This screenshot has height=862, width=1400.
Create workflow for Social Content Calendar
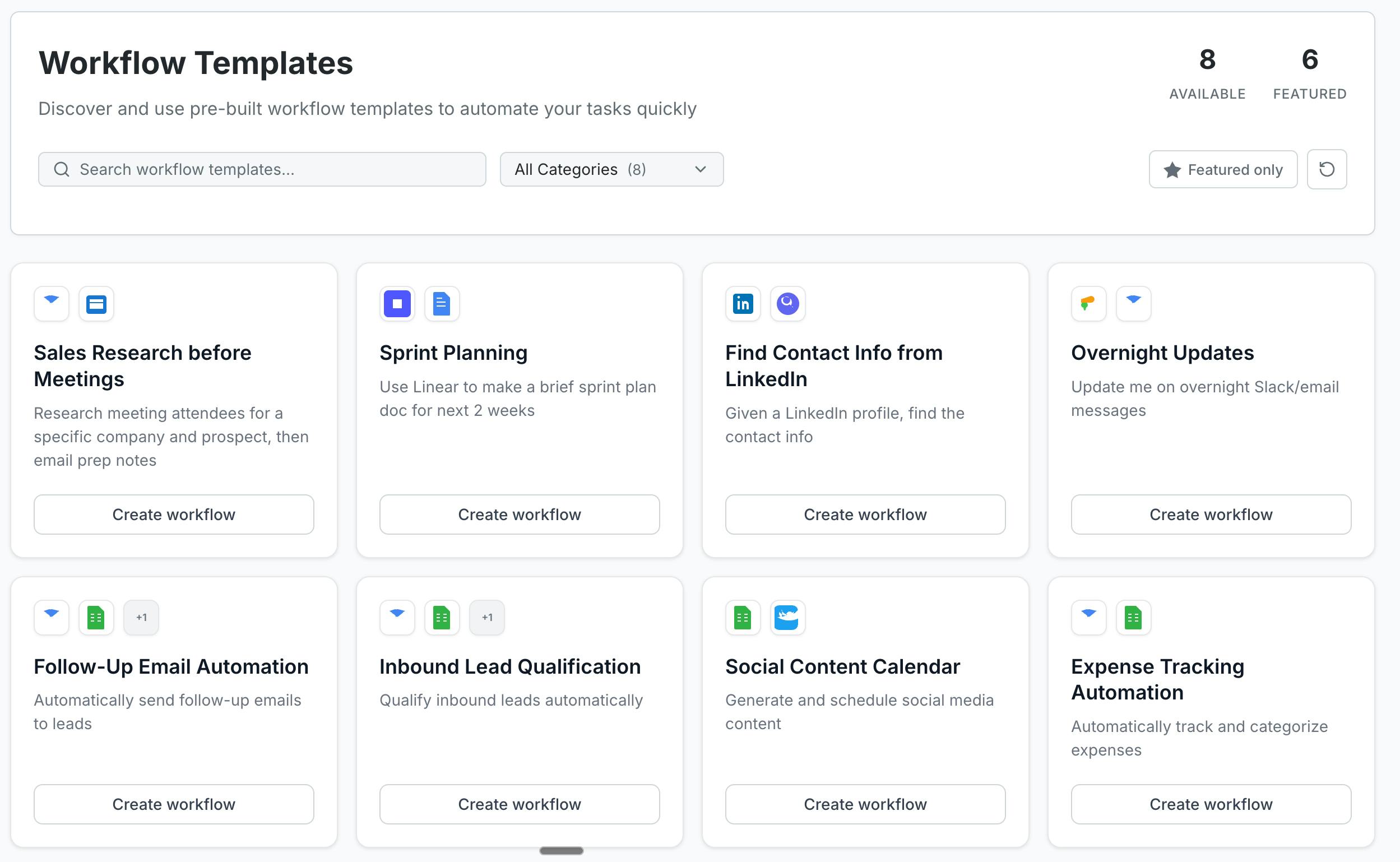[865, 804]
